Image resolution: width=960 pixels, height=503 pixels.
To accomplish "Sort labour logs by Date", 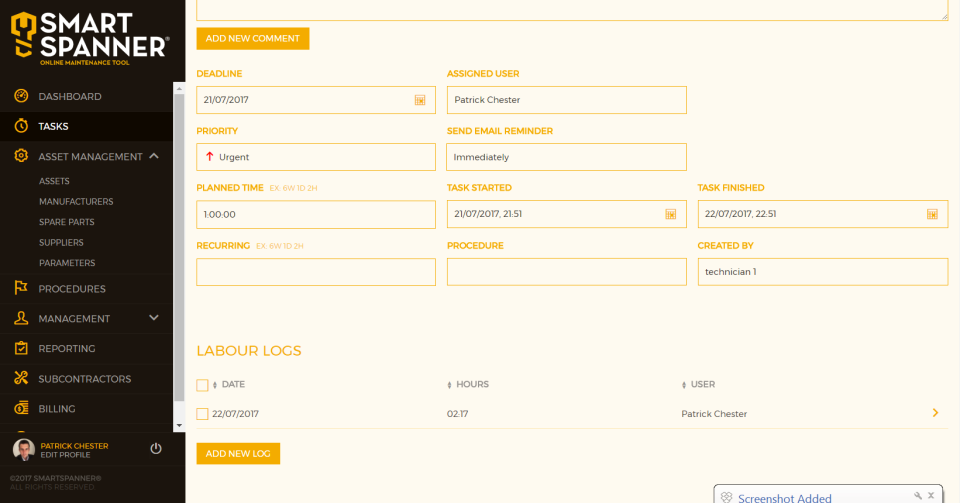I will click(228, 384).
